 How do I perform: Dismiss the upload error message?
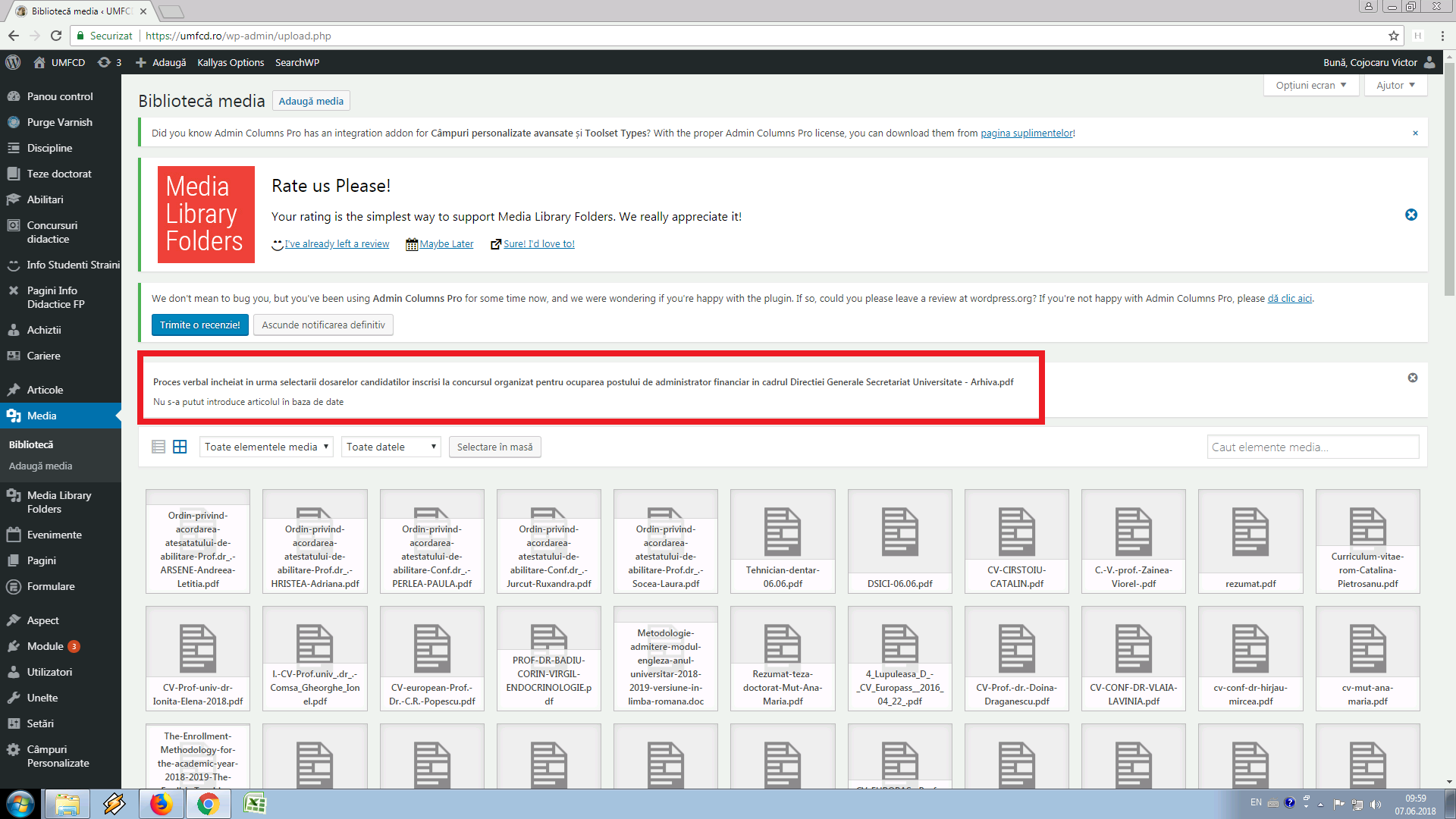1412,378
